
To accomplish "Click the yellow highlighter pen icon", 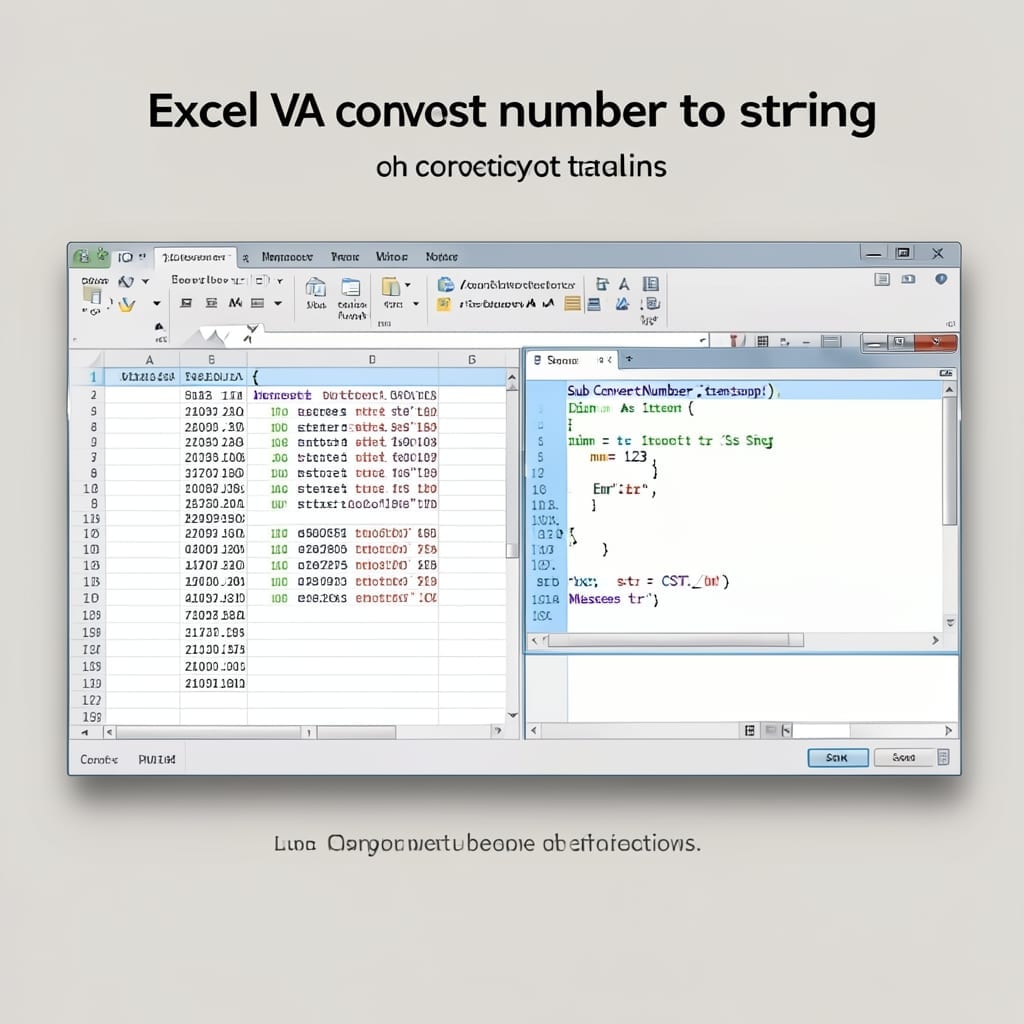I will point(126,304).
